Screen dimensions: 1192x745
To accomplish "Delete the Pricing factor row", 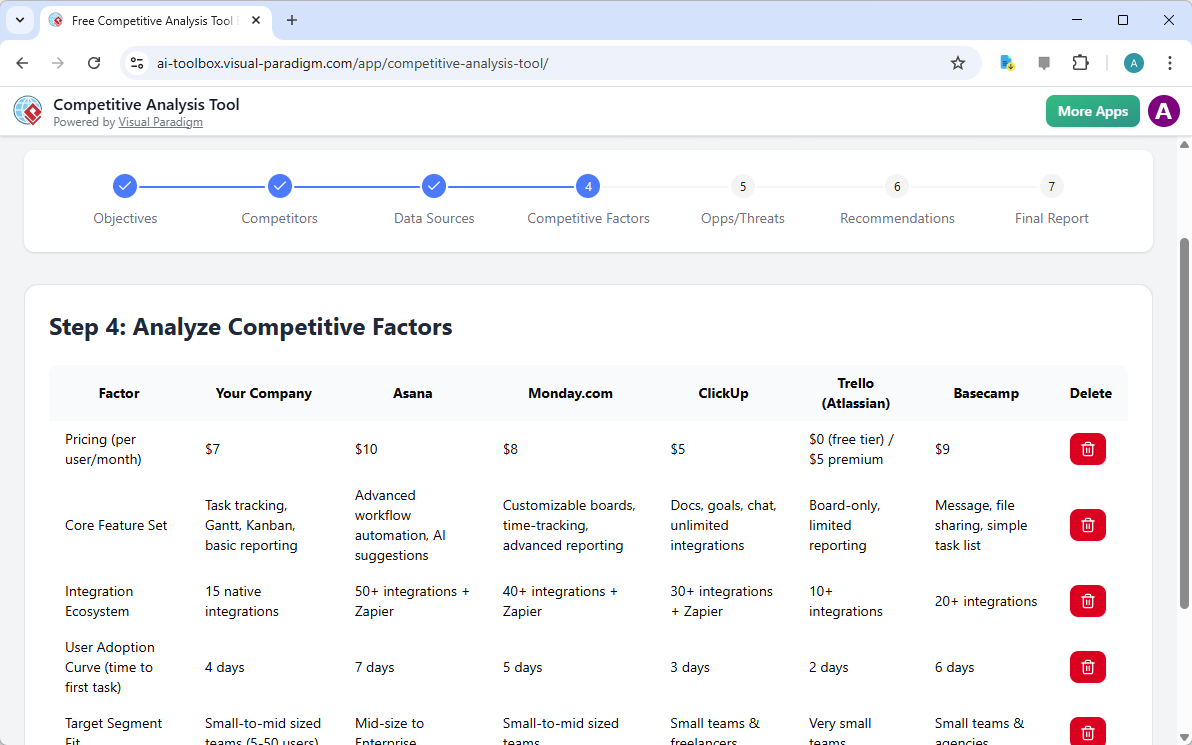I will pyautogui.click(x=1087, y=449).
